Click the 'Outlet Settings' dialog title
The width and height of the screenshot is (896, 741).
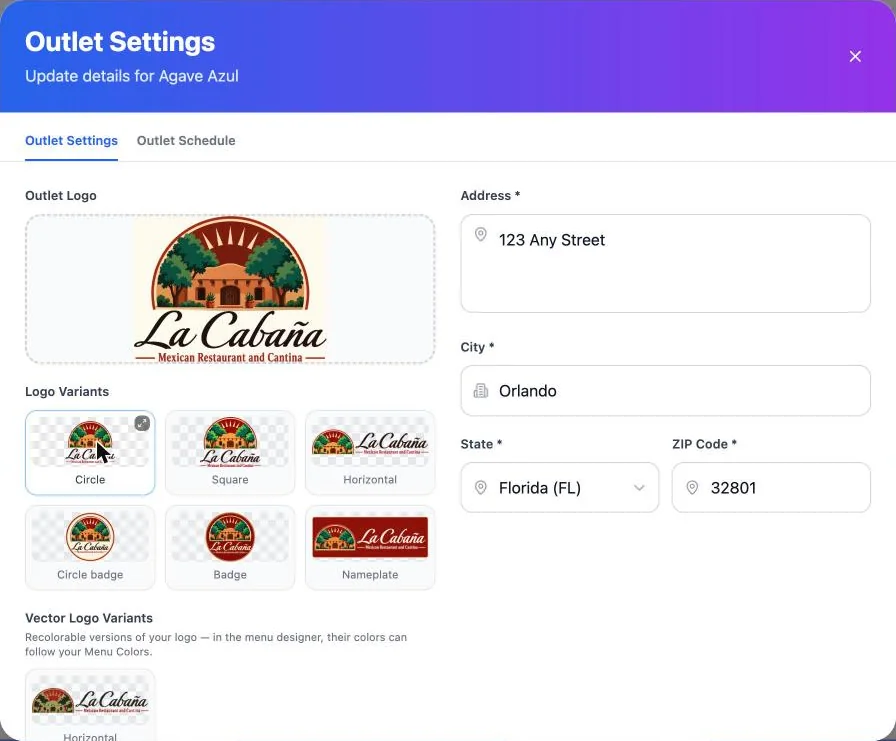(x=120, y=42)
